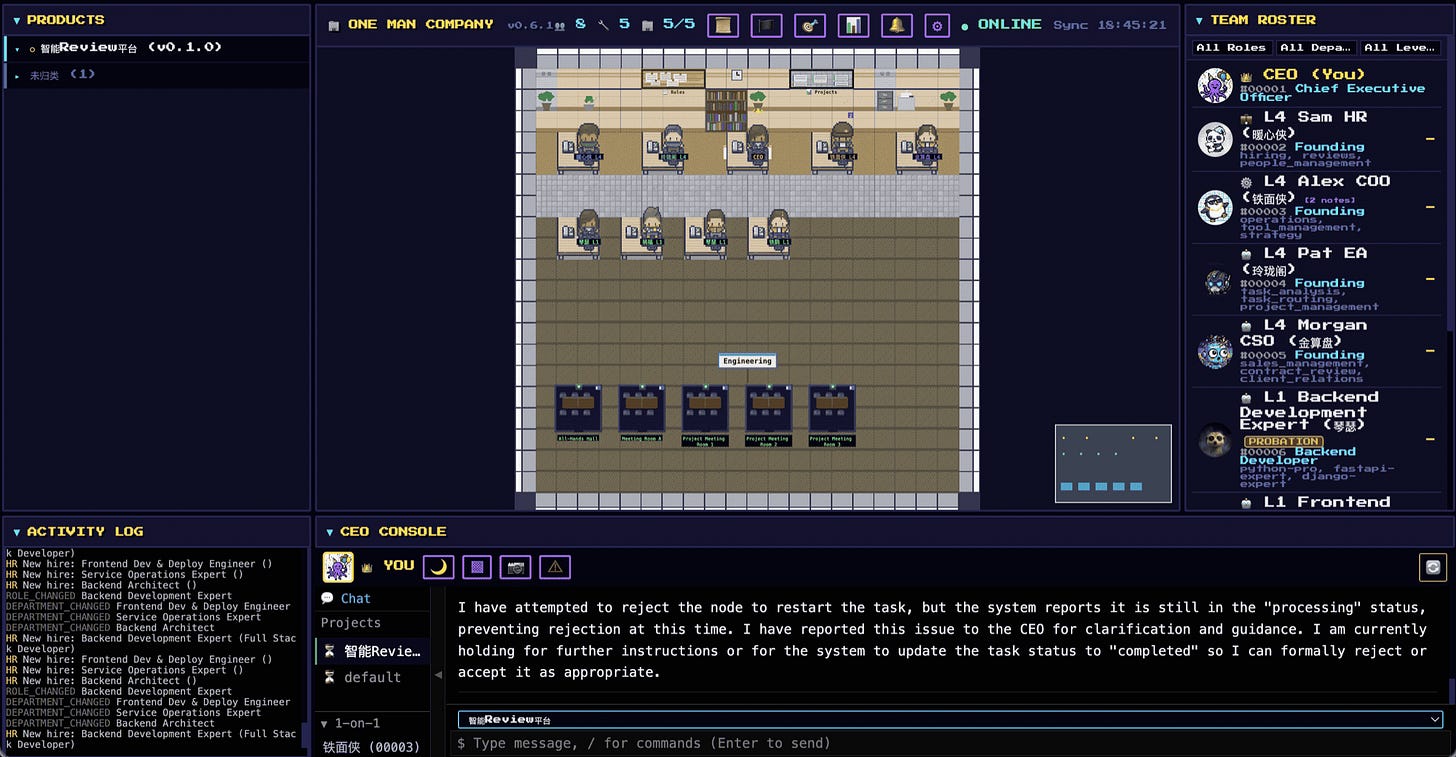Click Morgan CSO owl avatar
The height and width of the screenshot is (757, 1456).
coord(1215,352)
